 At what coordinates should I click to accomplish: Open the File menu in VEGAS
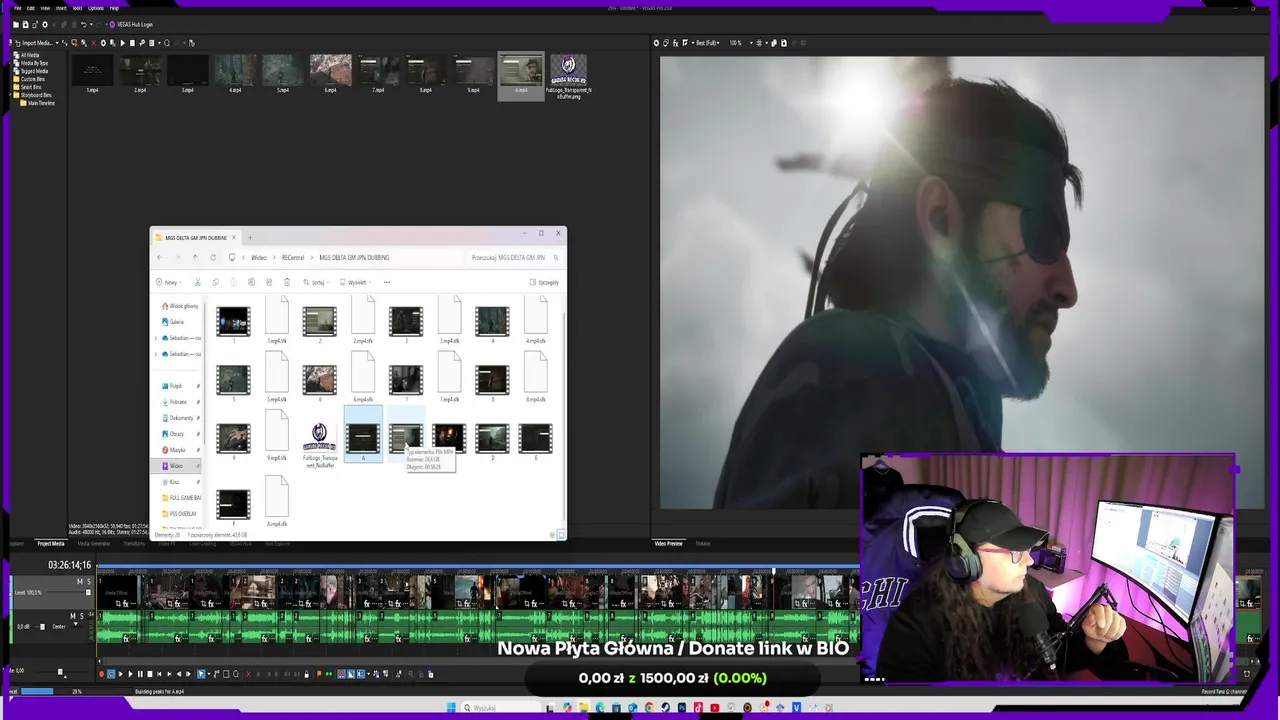pos(17,8)
